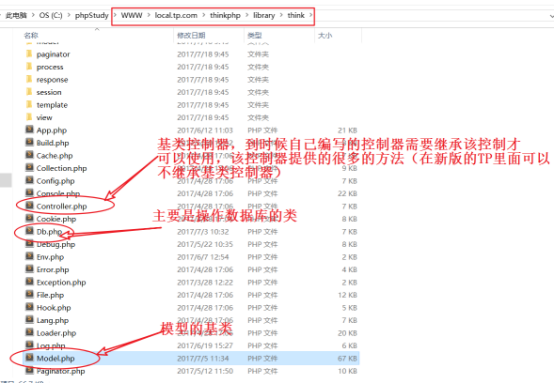Expand breadcrumb chevron after OS (C:)
This screenshot has width=554, height=384.
click(69, 15)
